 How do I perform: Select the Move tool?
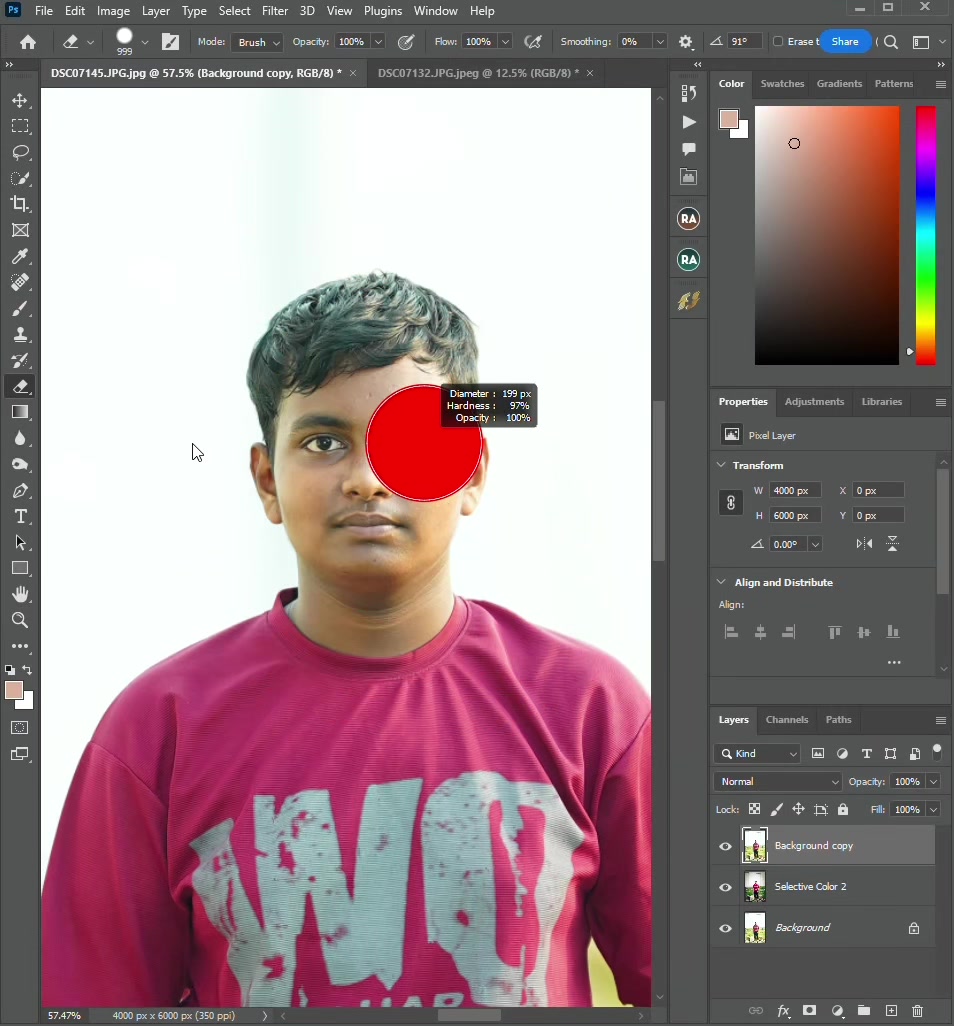[x=20, y=101]
